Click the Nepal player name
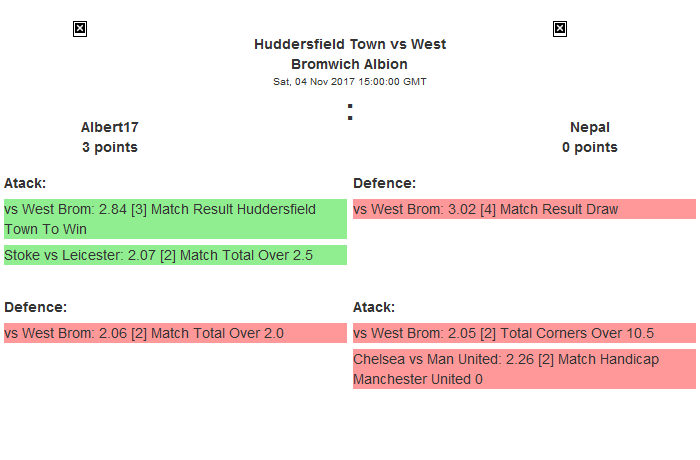 click(589, 127)
